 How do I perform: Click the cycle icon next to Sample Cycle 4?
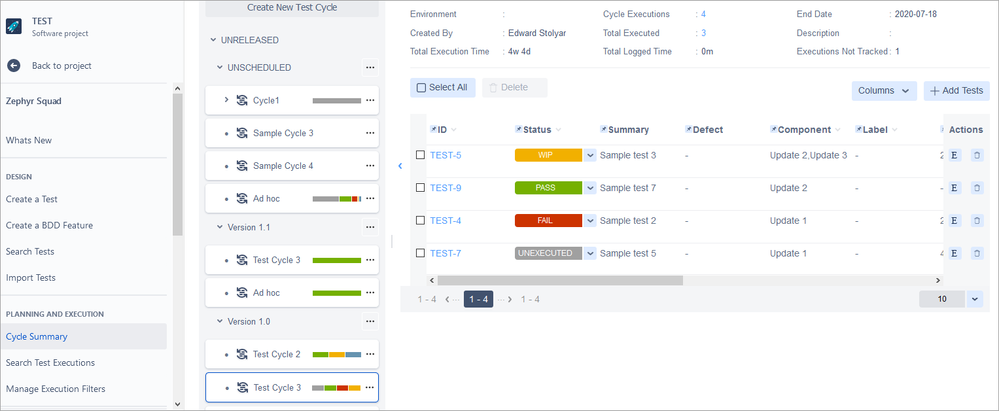(242, 166)
